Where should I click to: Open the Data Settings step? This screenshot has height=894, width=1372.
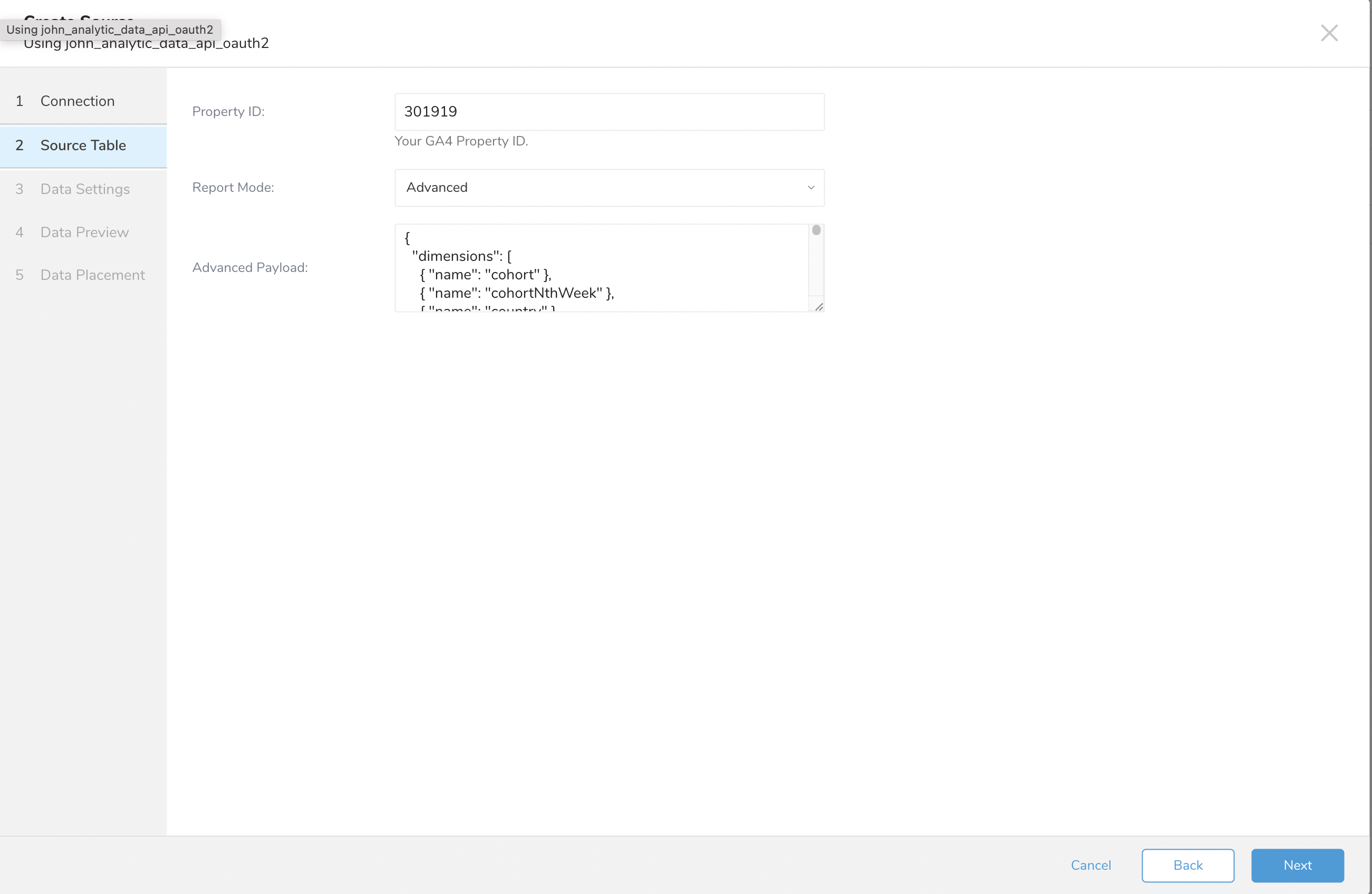pyautogui.click(x=85, y=189)
